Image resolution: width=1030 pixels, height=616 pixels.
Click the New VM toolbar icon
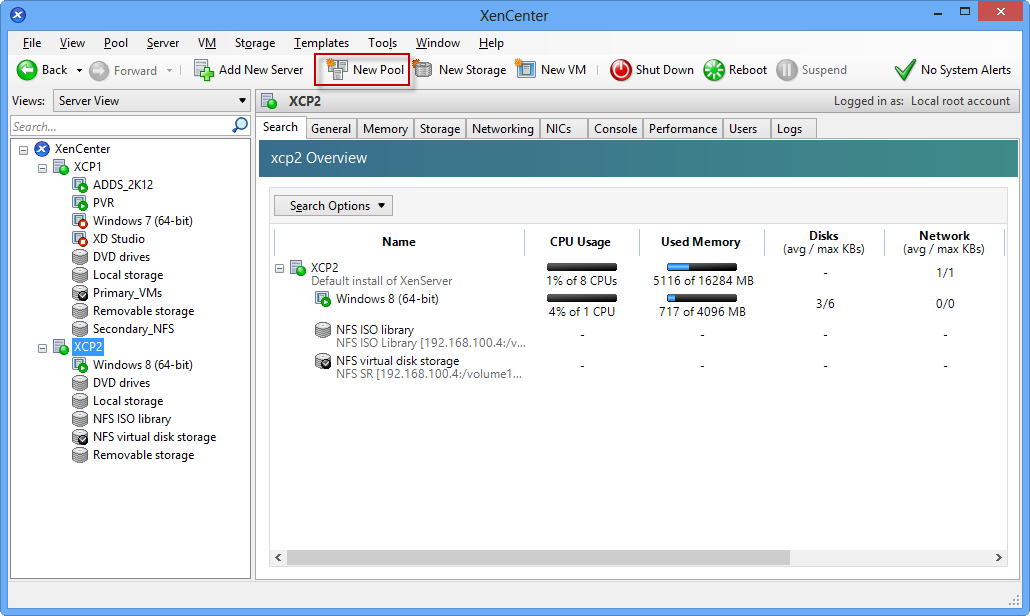(526, 70)
